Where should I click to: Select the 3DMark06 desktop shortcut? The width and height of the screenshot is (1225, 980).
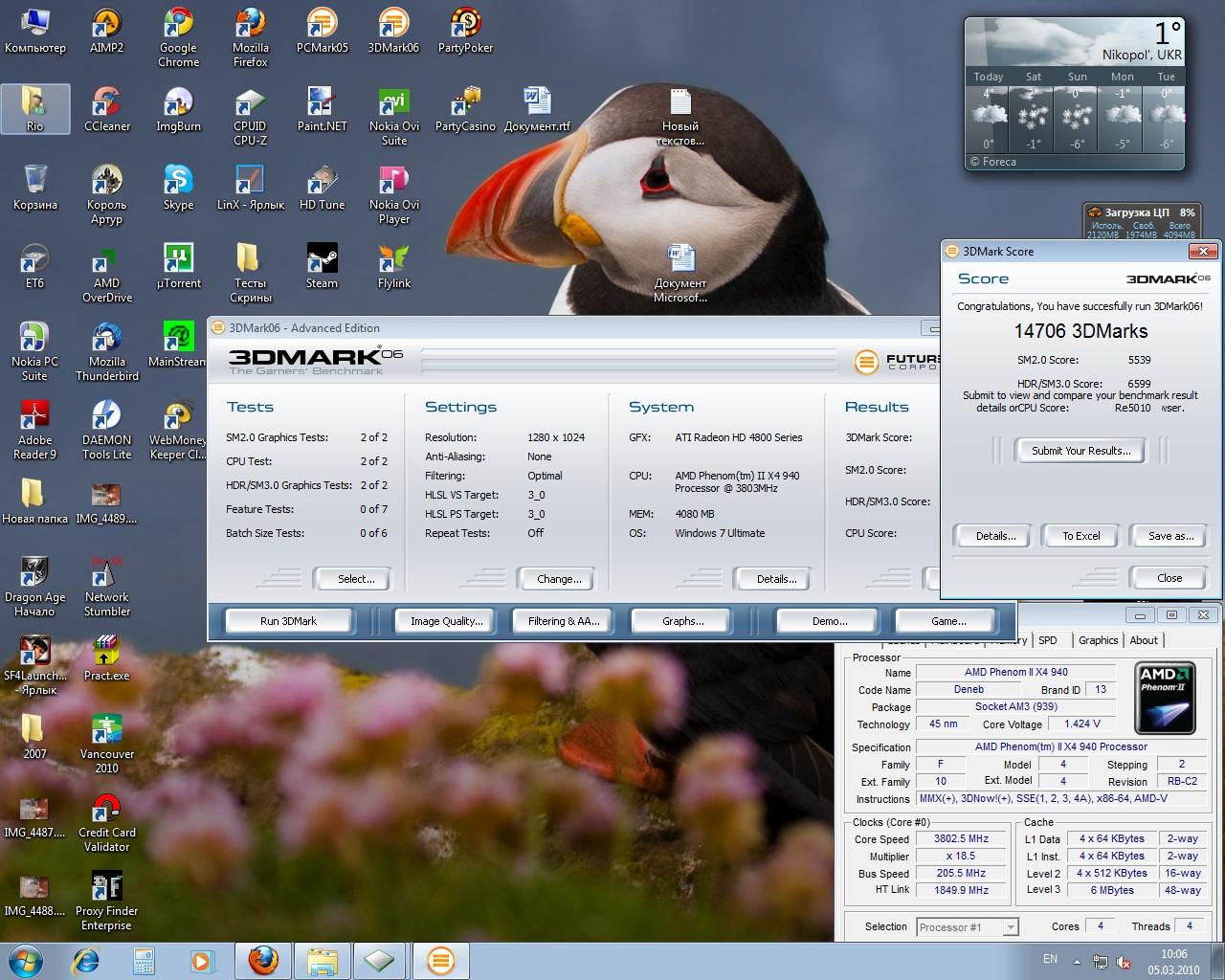[x=393, y=31]
